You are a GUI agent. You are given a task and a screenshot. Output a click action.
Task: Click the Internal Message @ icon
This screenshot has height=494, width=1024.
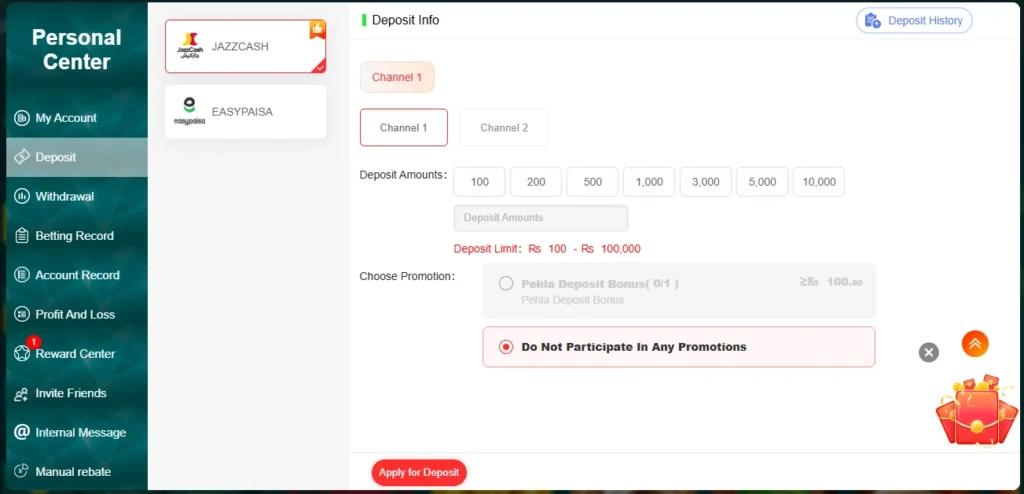point(22,433)
